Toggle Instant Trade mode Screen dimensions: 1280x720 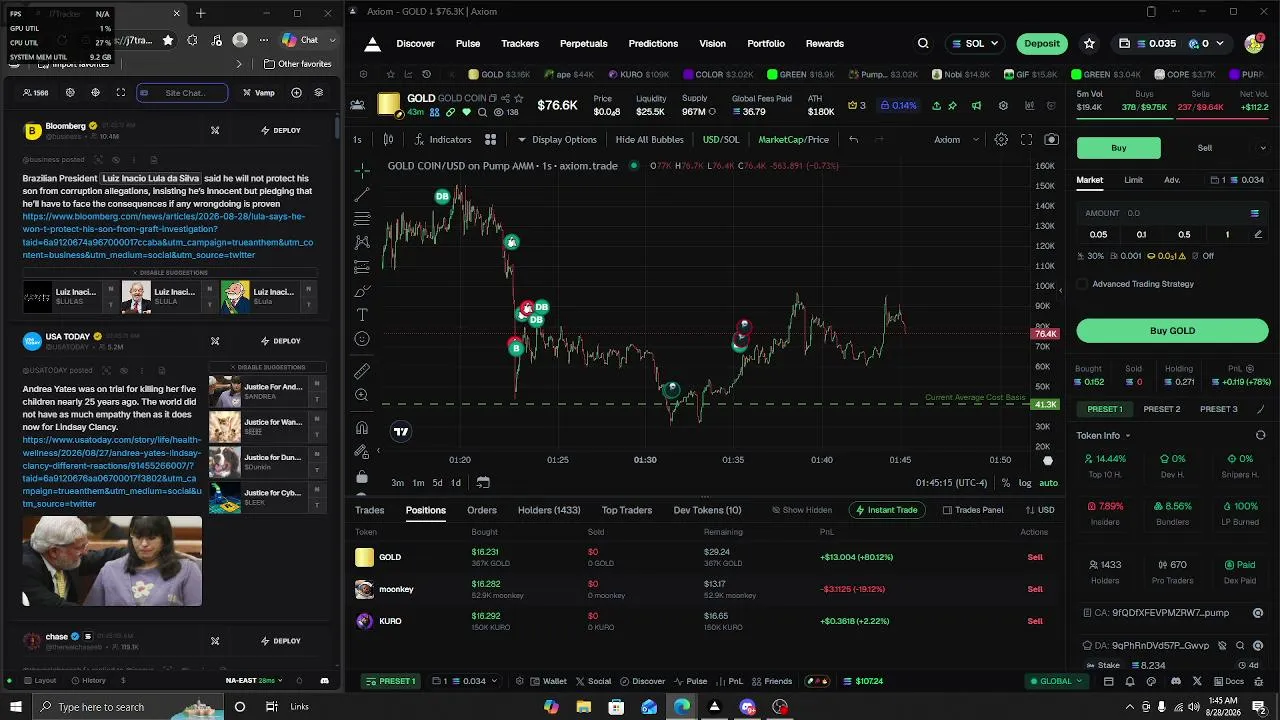point(885,510)
